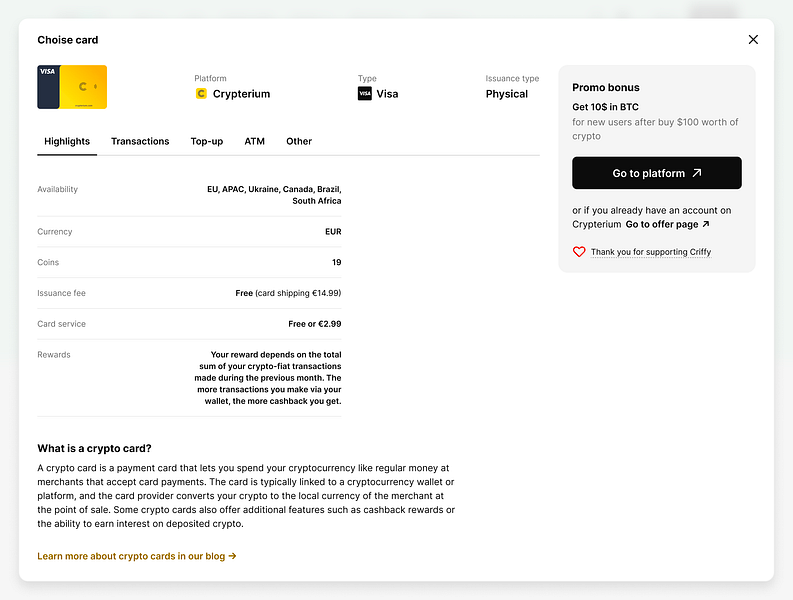Click the Card service label

coord(61,324)
